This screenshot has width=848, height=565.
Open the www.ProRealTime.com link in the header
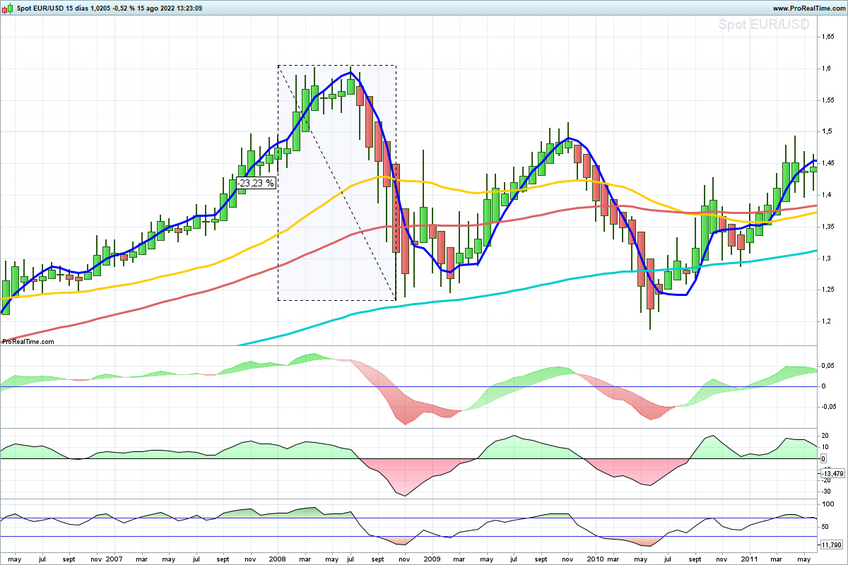coord(809,8)
